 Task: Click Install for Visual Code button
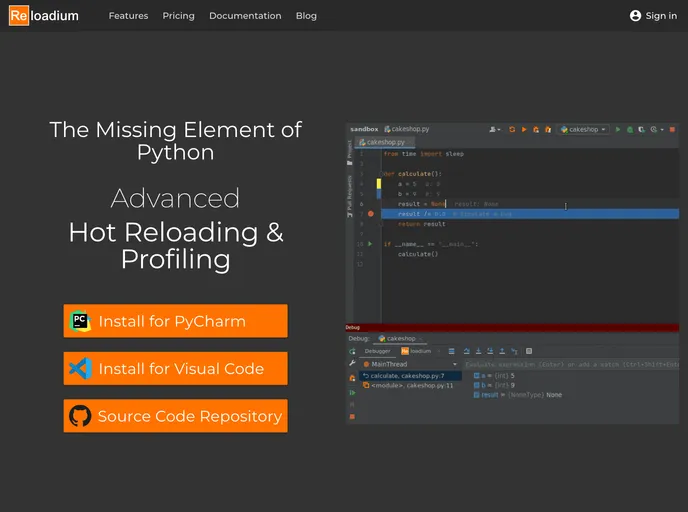point(176,368)
